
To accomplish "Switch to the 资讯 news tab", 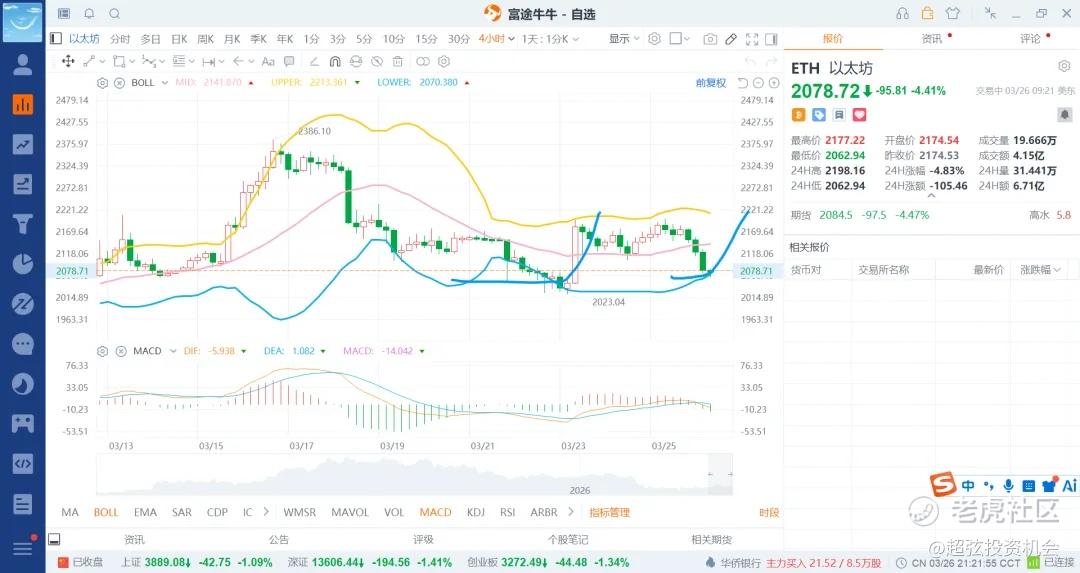I will click(931, 39).
